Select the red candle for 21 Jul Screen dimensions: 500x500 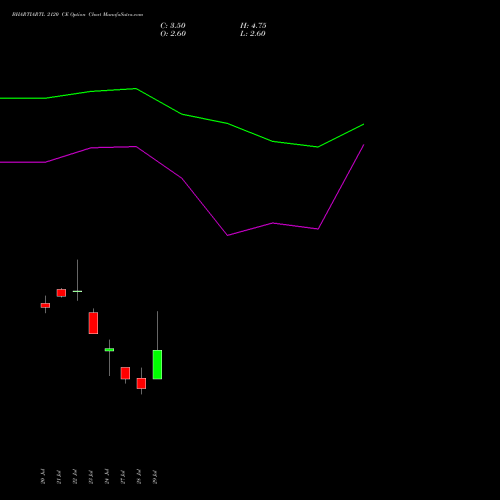pyautogui.click(x=61, y=293)
